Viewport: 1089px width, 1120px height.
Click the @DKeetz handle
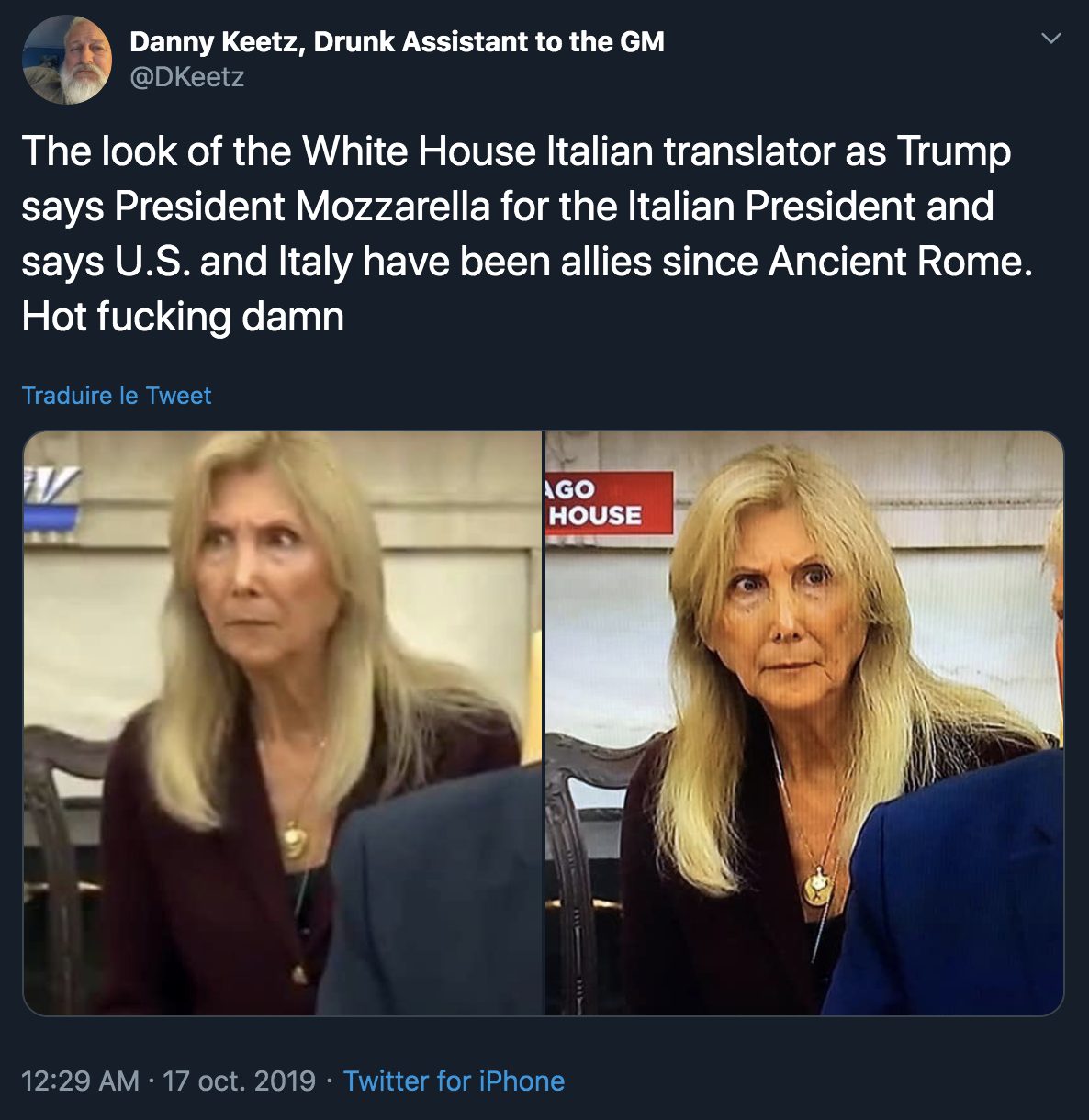click(x=187, y=76)
